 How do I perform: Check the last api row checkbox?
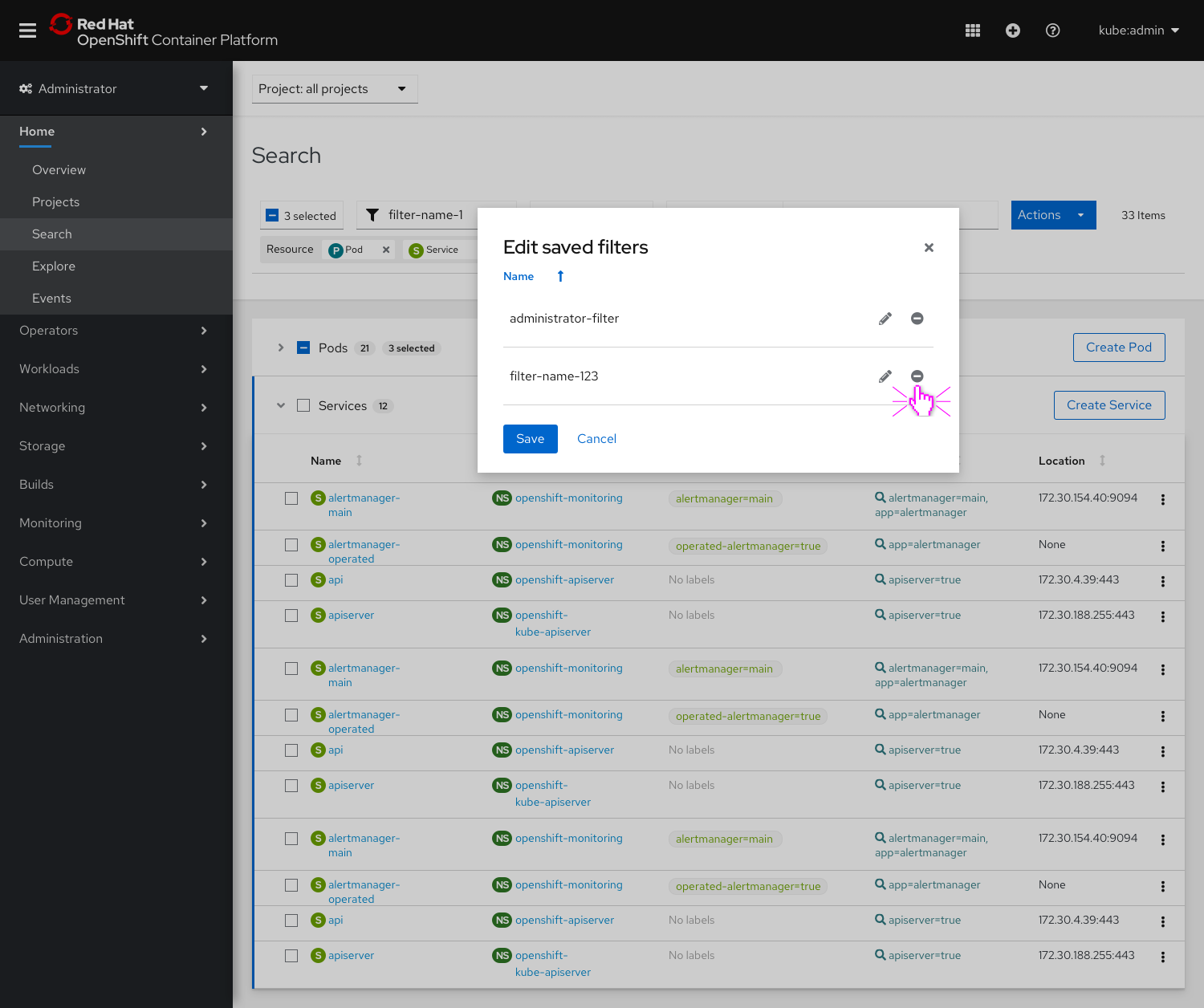click(x=291, y=921)
